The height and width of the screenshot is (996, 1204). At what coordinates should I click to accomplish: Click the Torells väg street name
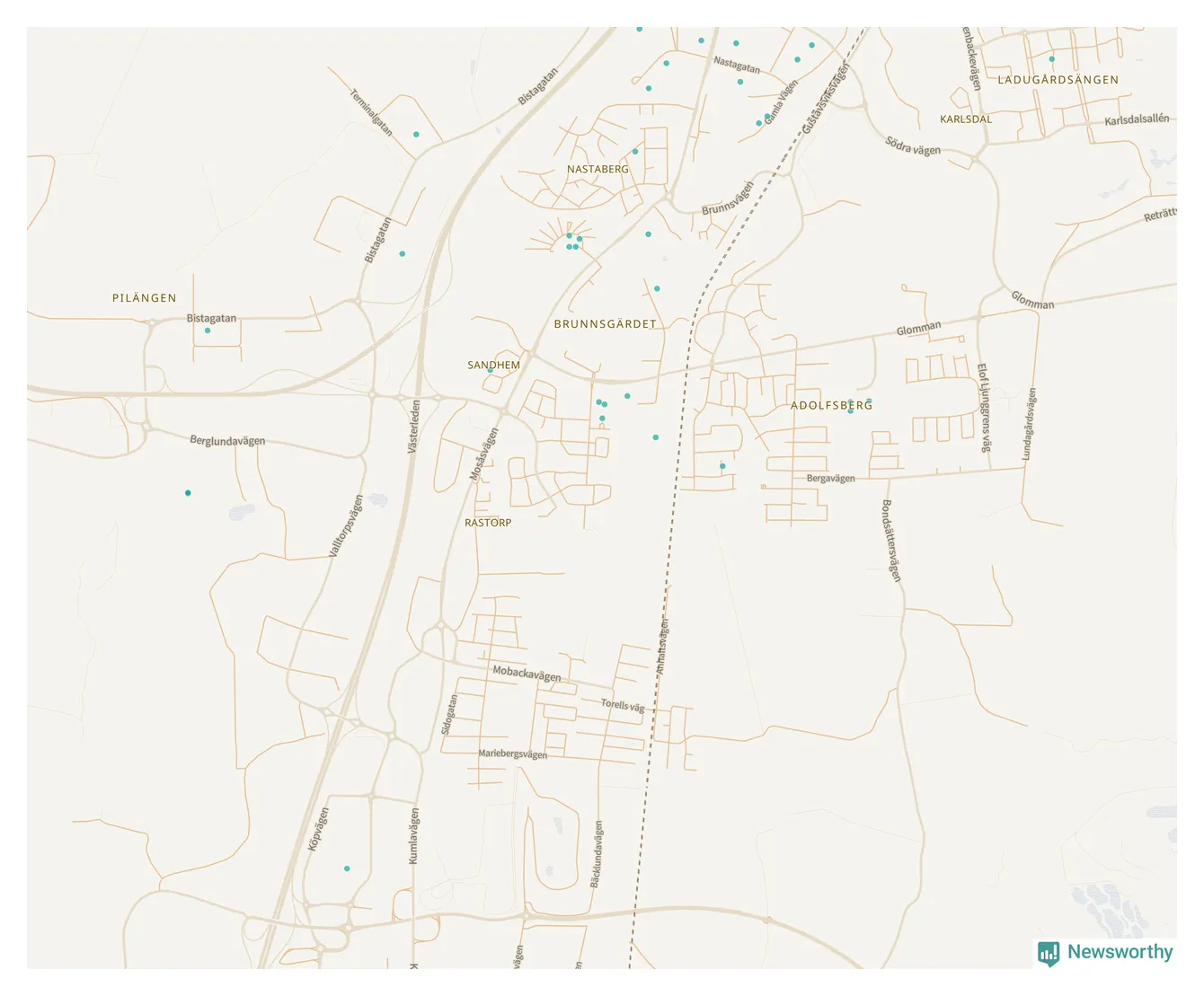click(x=623, y=706)
